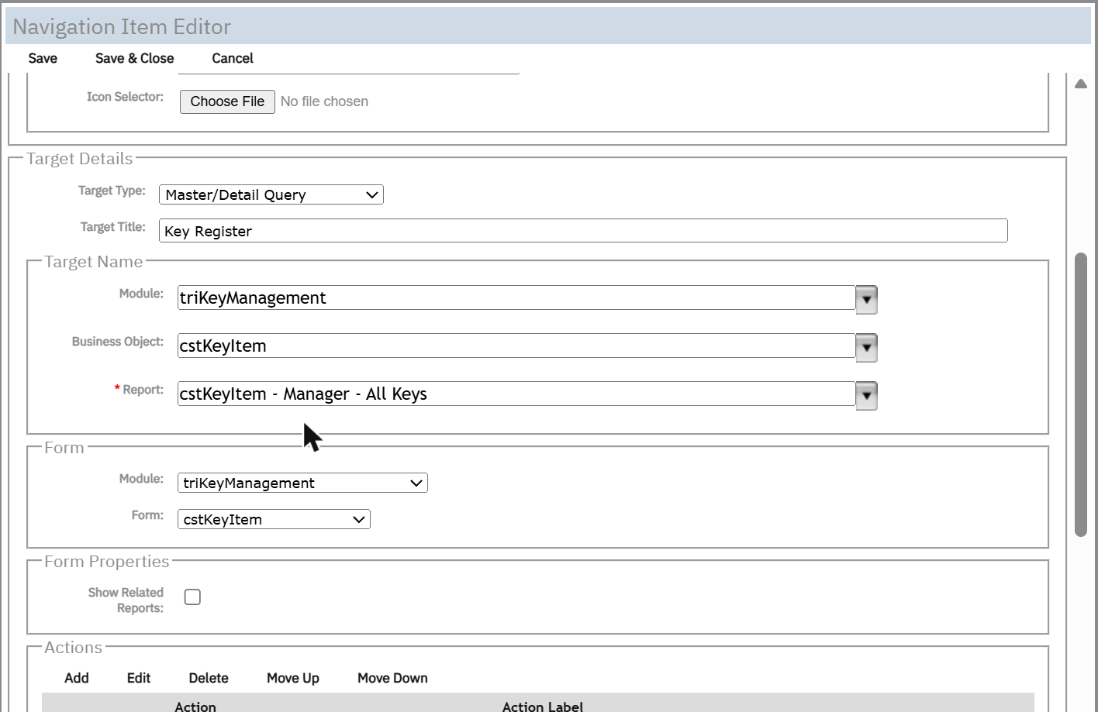Click the vertical scrollbar thumb
Viewport: 1098px width, 712px height.
click(1081, 395)
